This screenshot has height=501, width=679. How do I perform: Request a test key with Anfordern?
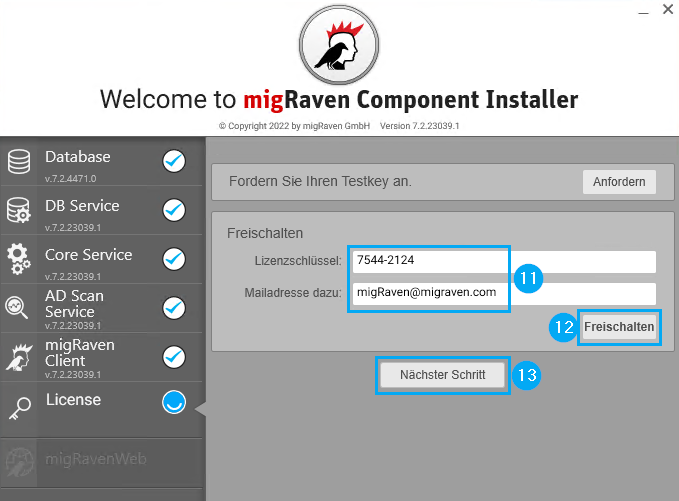pos(619,182)
